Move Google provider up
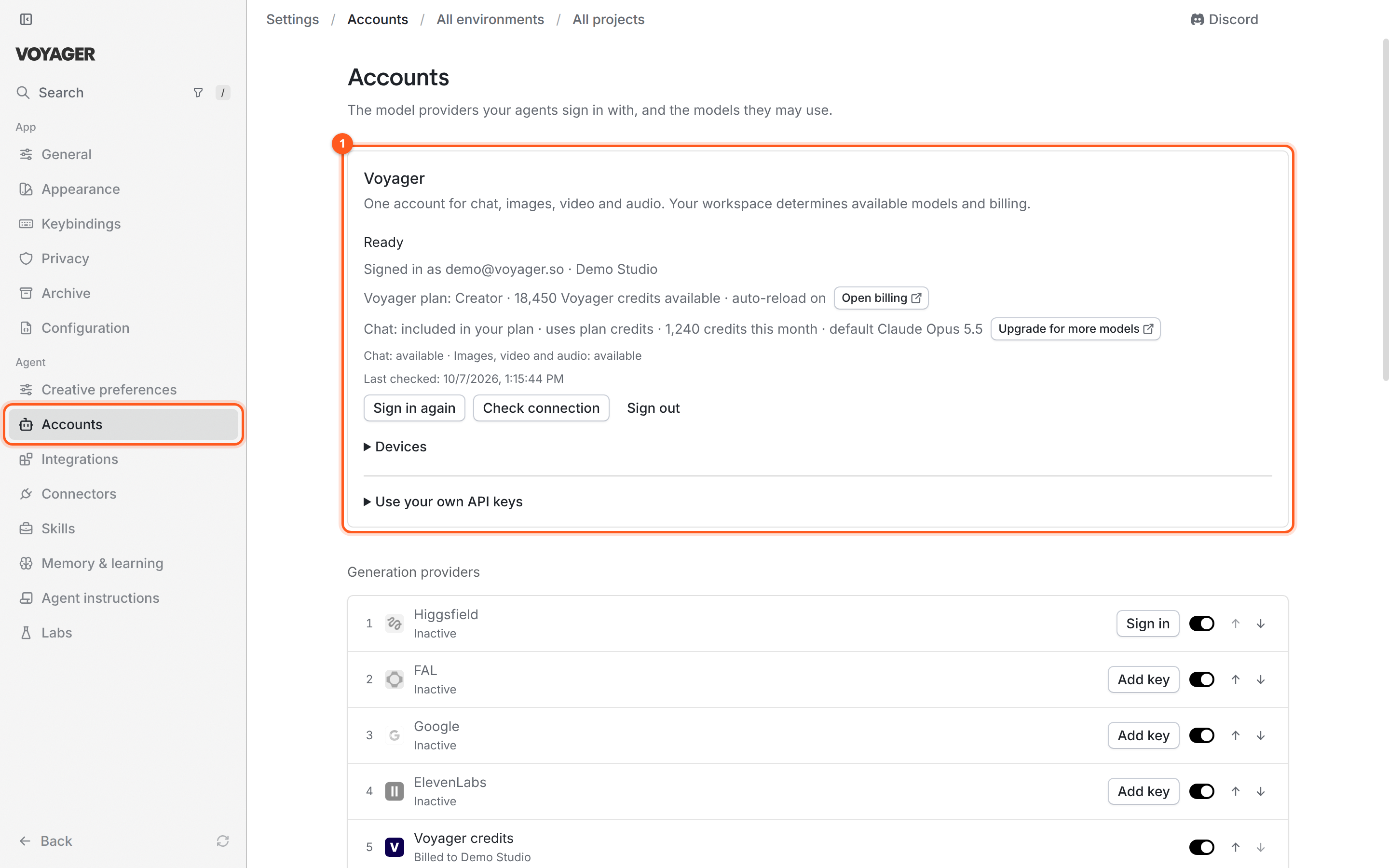Image resolution: width=1389 pixels, height=868 pixels. 1235,735
